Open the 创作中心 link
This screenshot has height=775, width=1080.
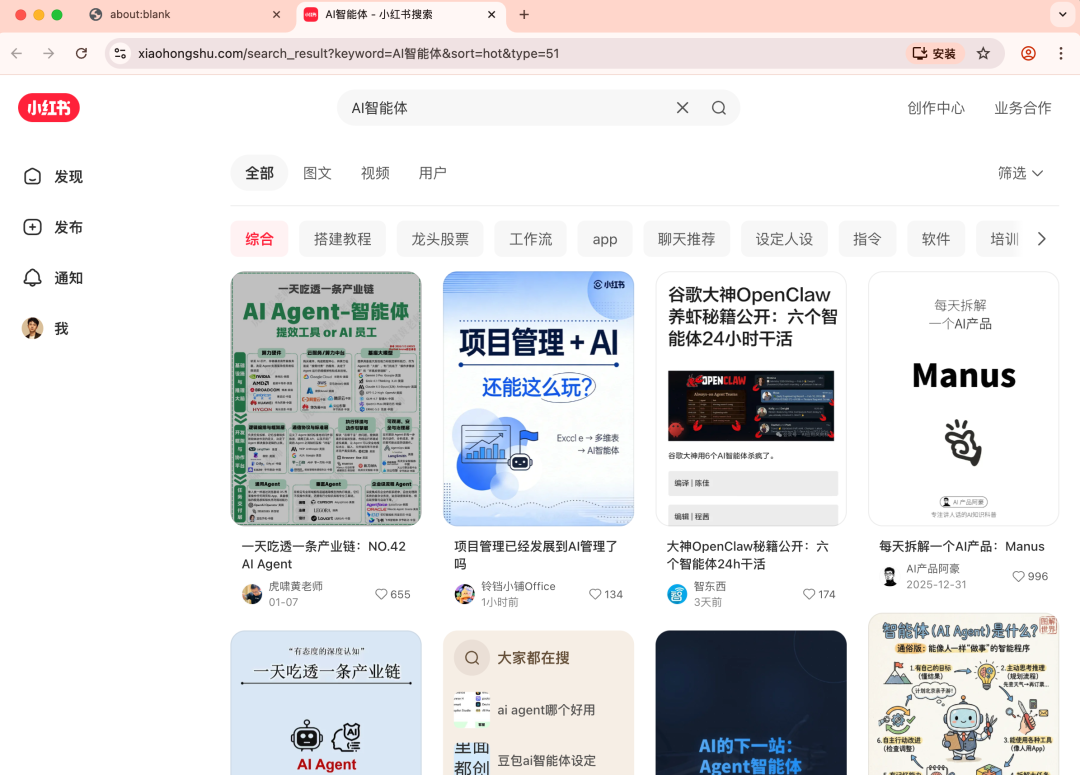[936, 108]
